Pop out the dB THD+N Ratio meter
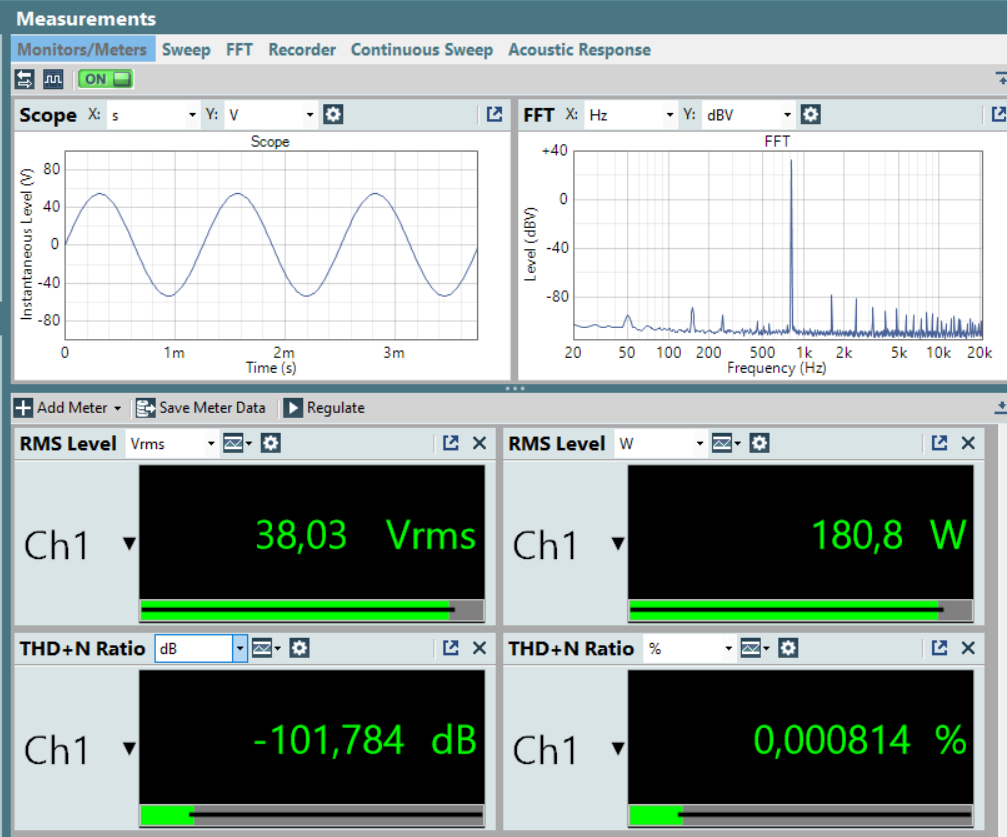 451,648
